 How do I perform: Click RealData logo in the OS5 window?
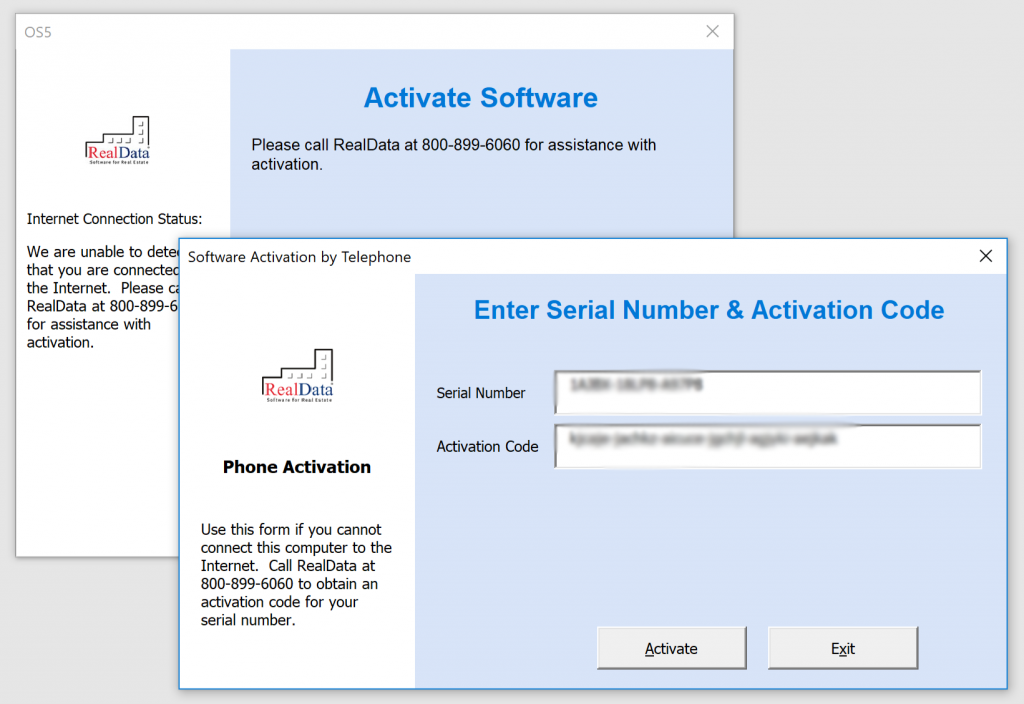[118, 141]
